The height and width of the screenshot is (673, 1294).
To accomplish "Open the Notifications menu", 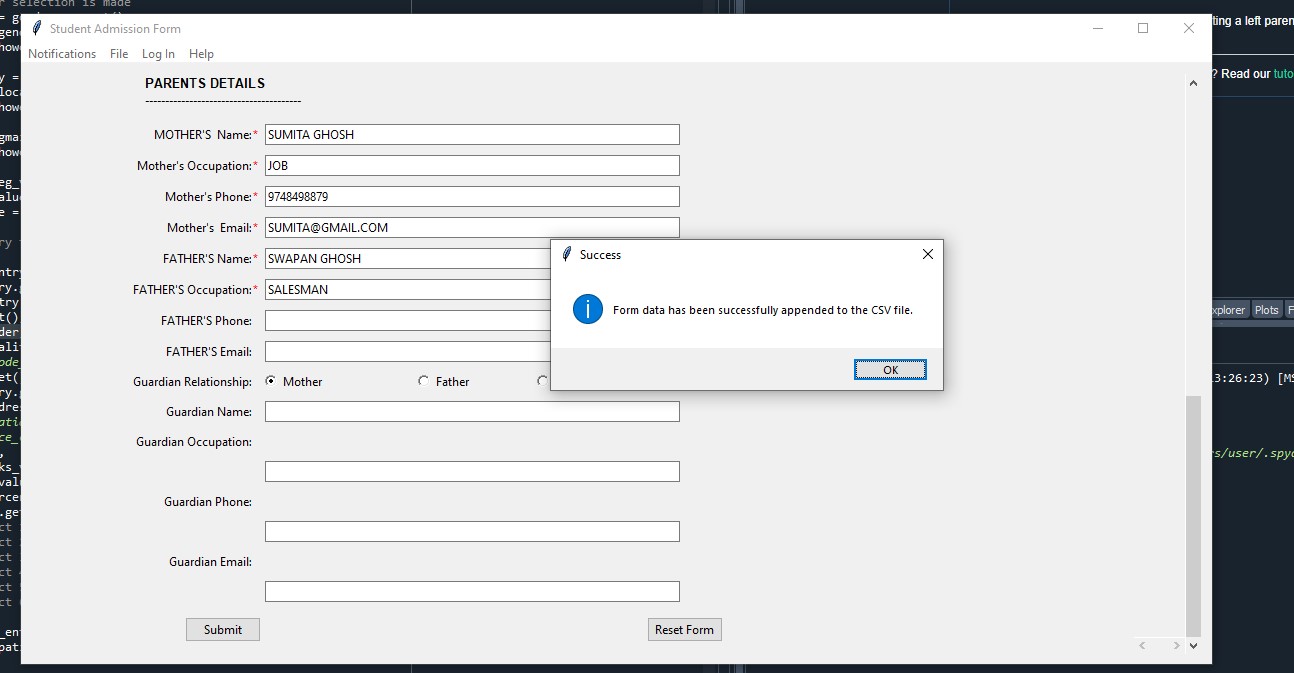I will click(62, 54).
